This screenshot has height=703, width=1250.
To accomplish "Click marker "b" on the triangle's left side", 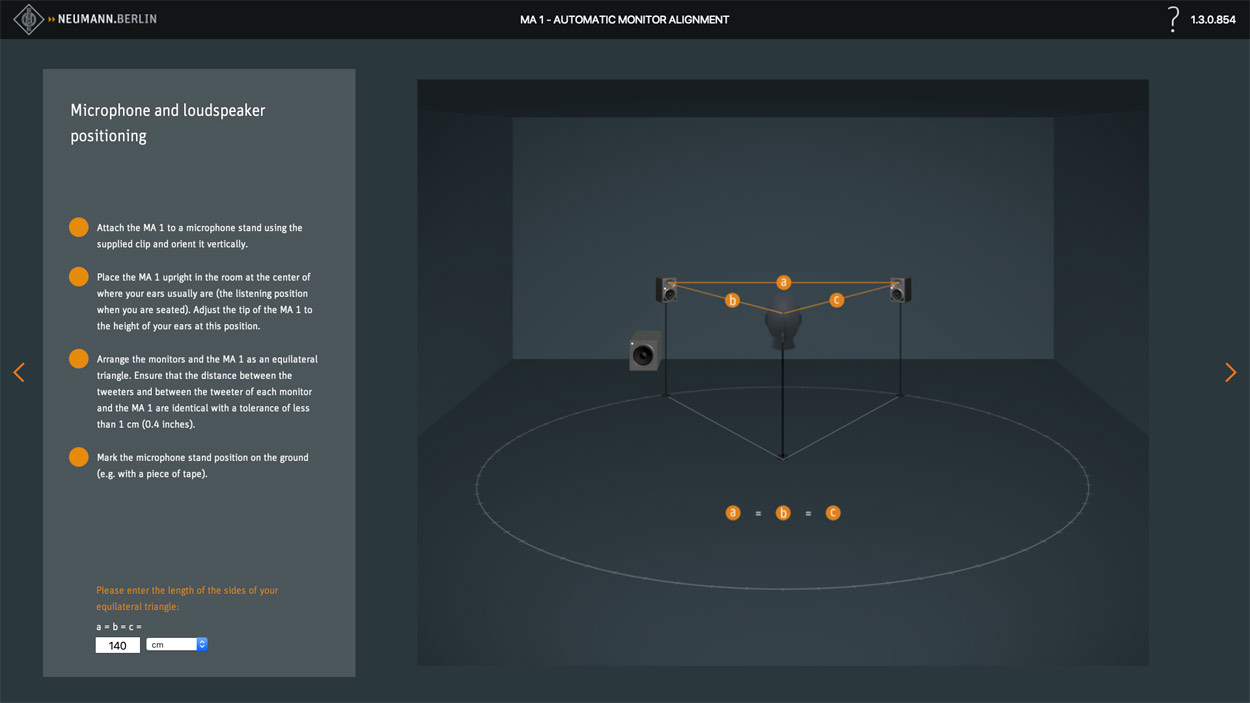I will pos(732,300).
